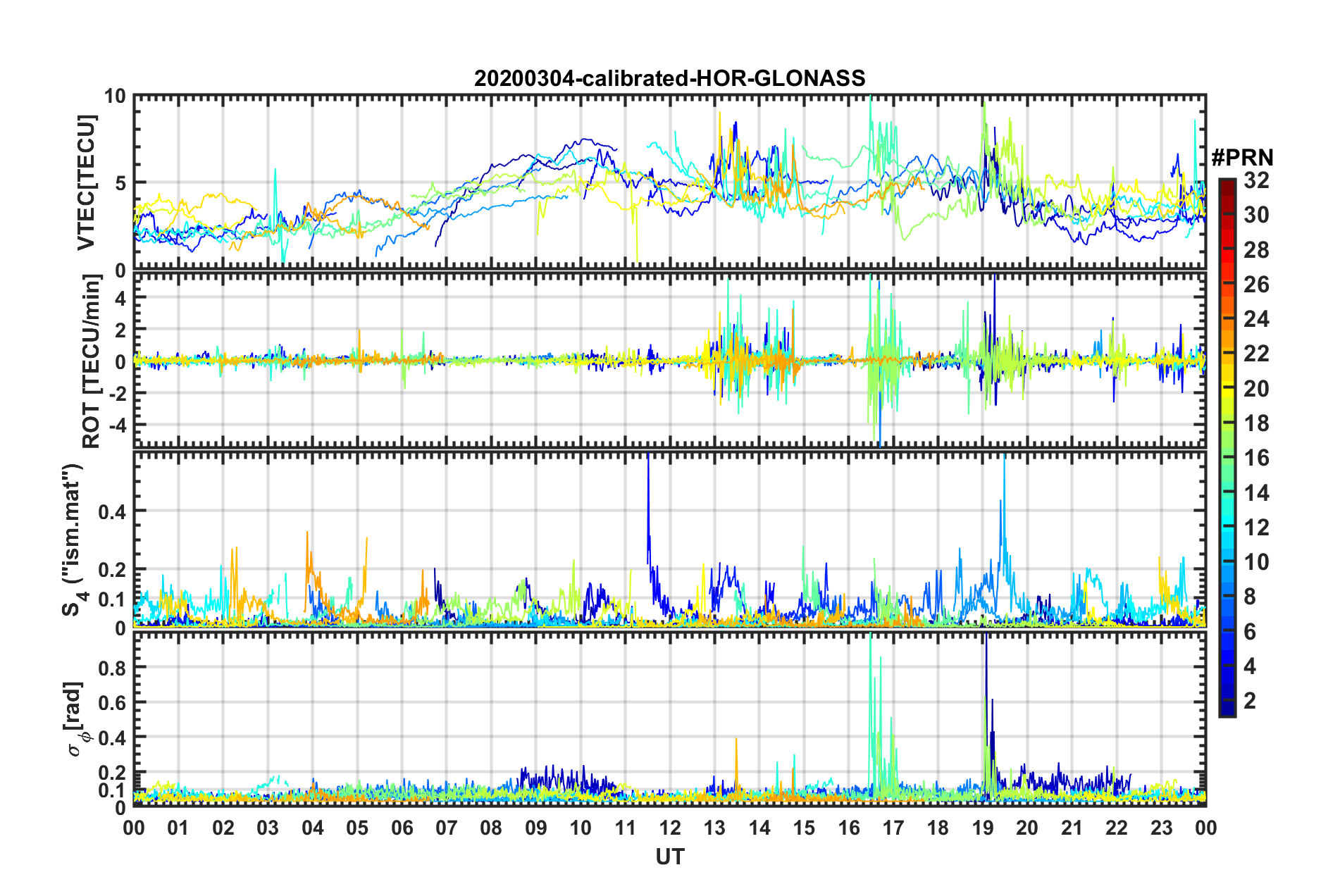Click the x-axis tick label 12
Viewport: 1340px width, 896px height.
coord(670,827)
